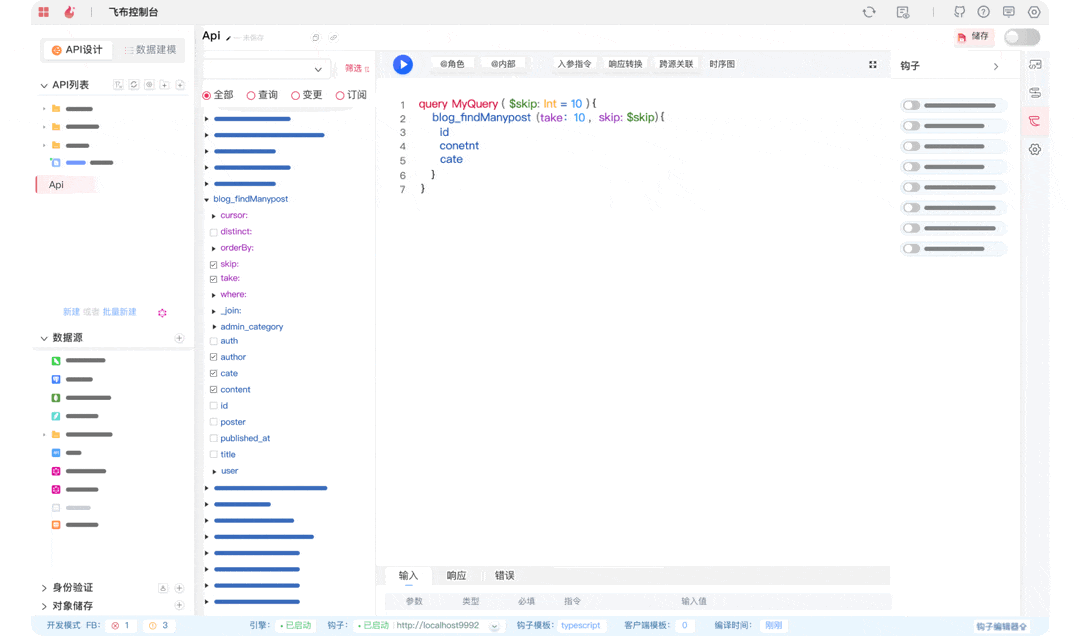Click the fullscreen editor icon
The image size is (1080, 636).
[873, 64]
